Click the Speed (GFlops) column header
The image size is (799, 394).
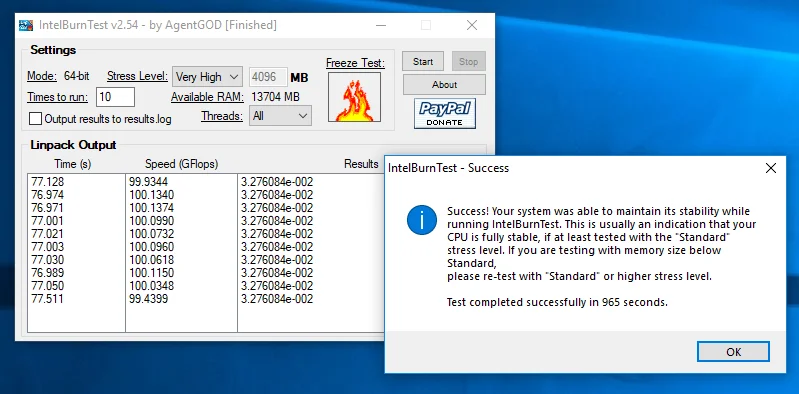tap(181, 164)
